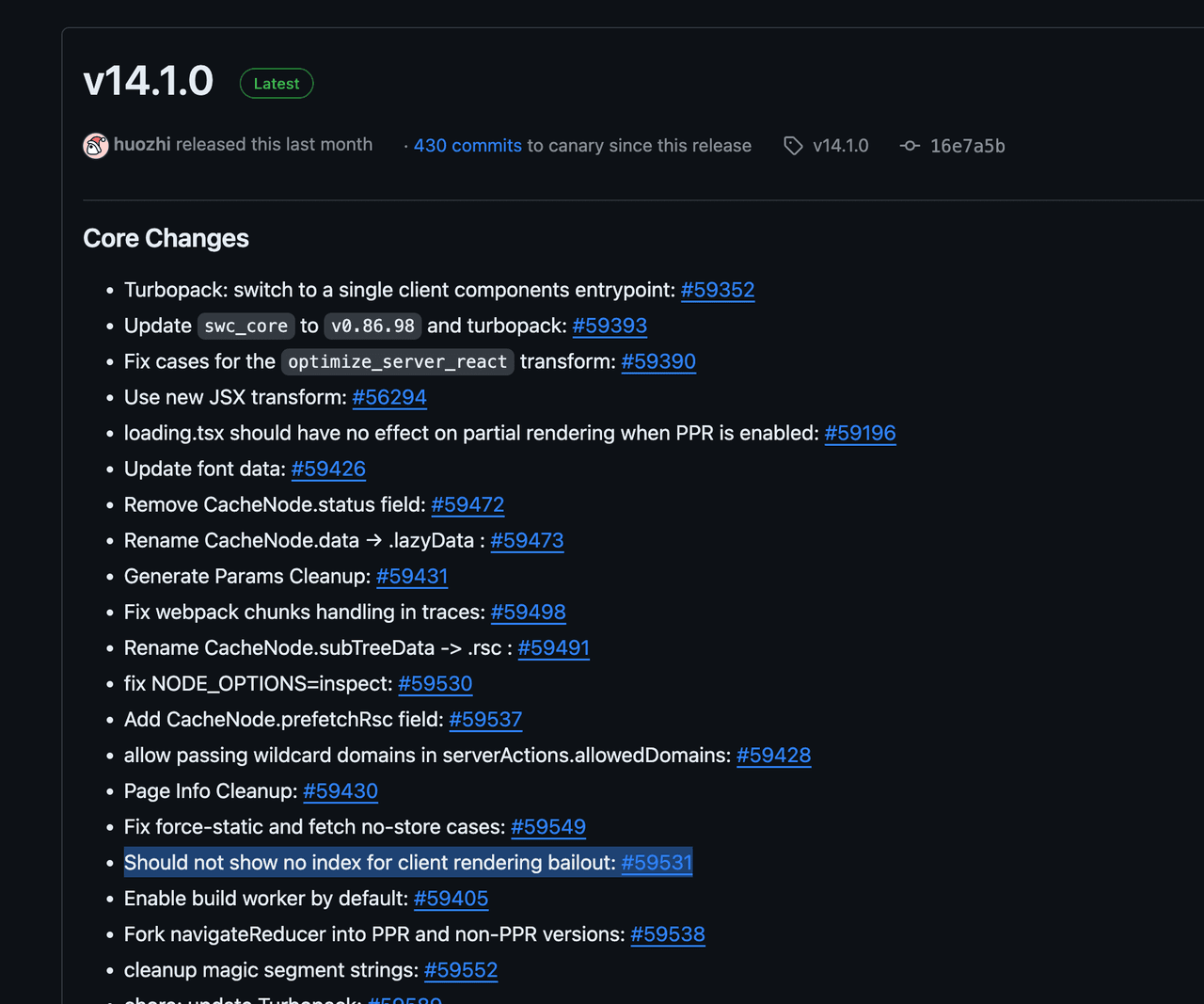
Task: Open highlighted pull request #59531
Action: coord(657,863)
